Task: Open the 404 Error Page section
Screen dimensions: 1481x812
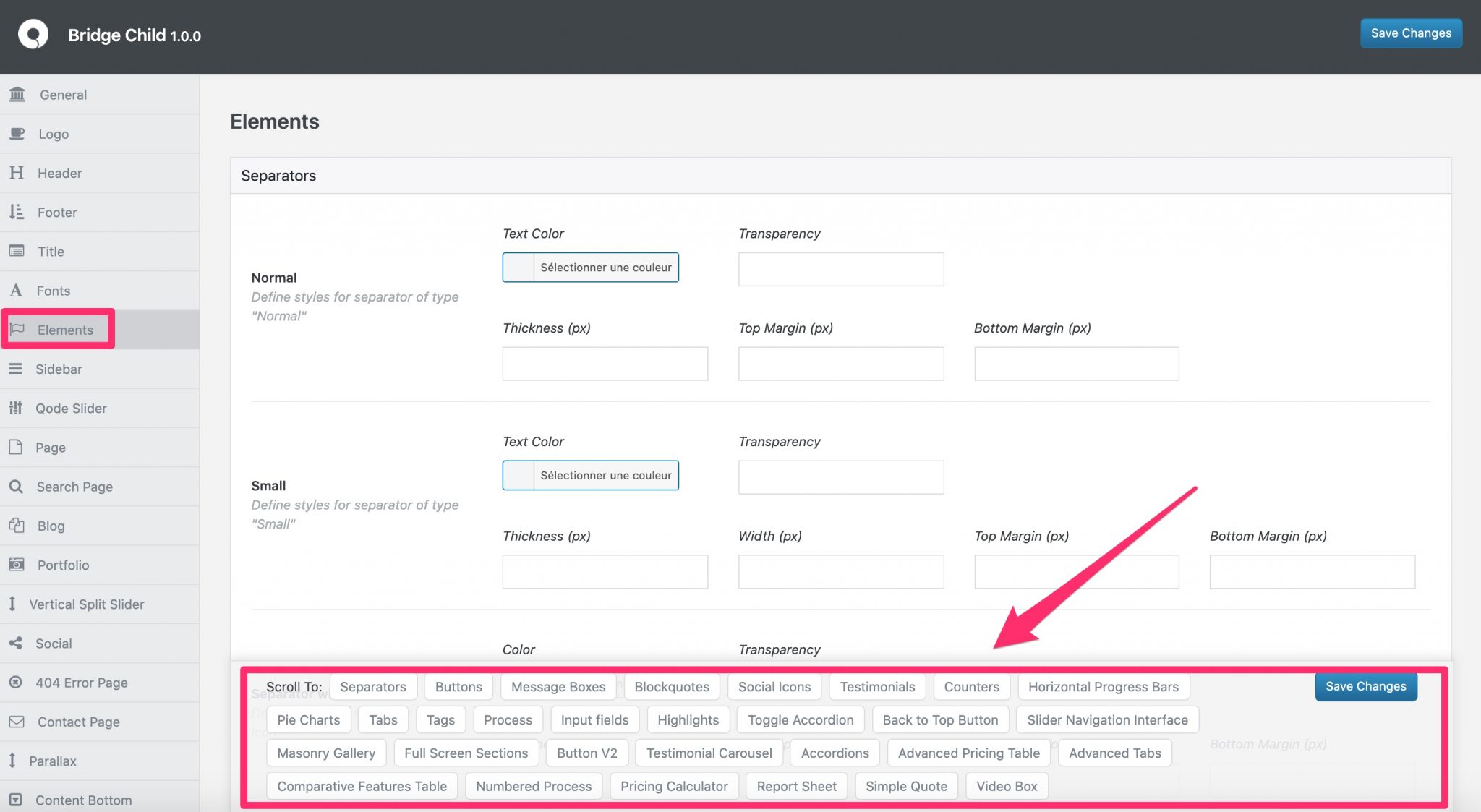Action: (x=81, y=683)
